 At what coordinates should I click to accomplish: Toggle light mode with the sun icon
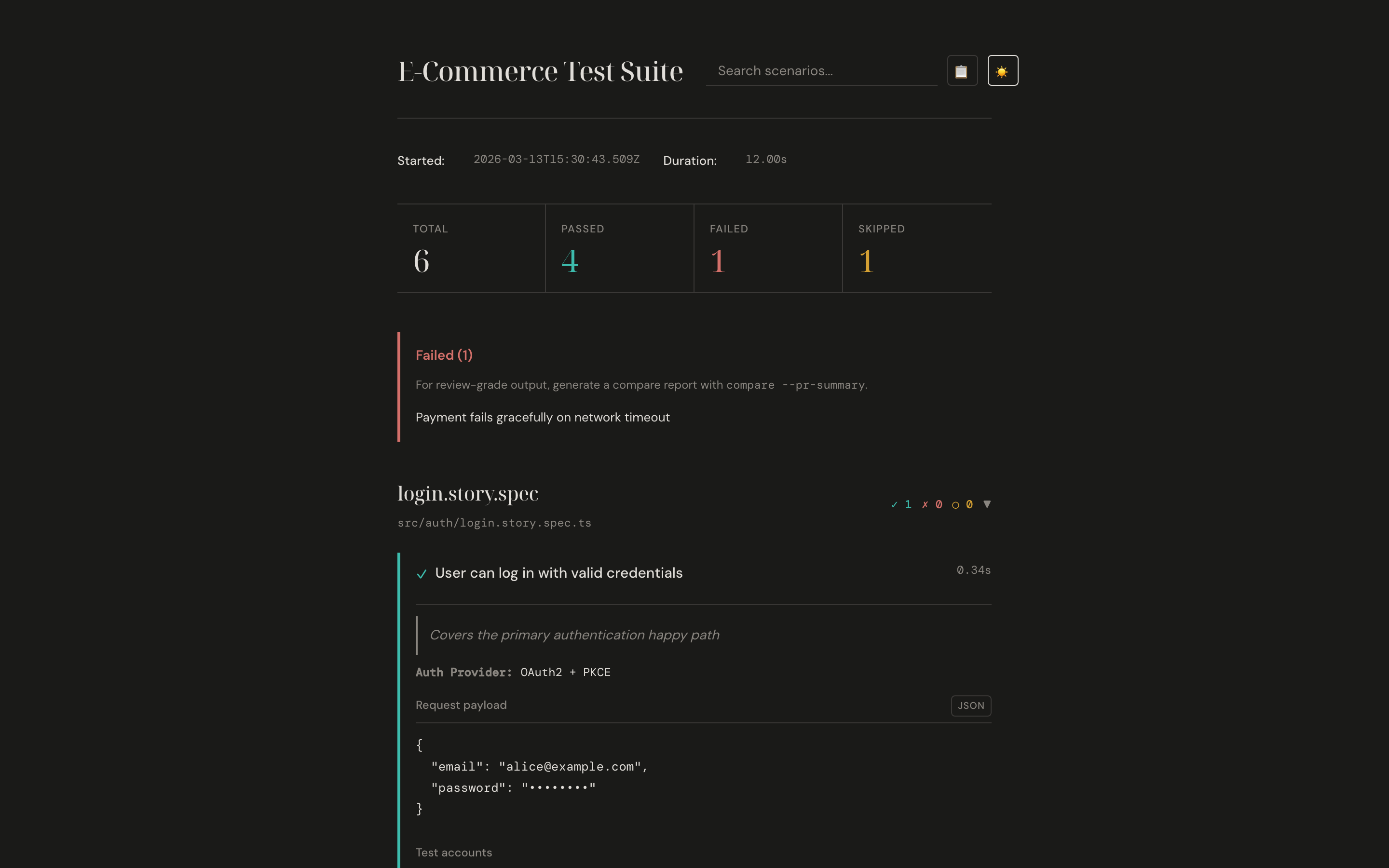coord(1002,70)
